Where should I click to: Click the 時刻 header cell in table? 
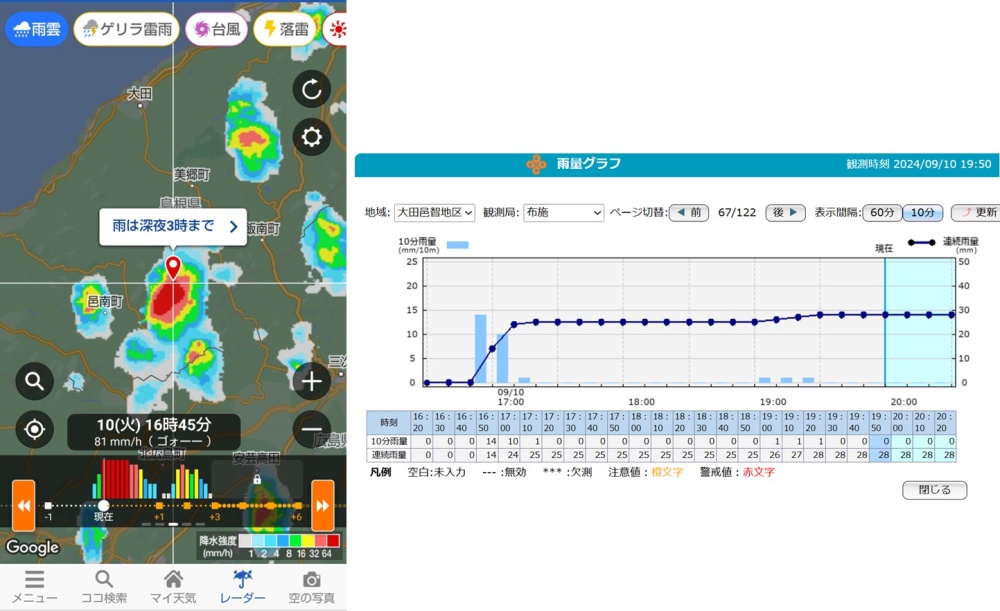(388, 422)
